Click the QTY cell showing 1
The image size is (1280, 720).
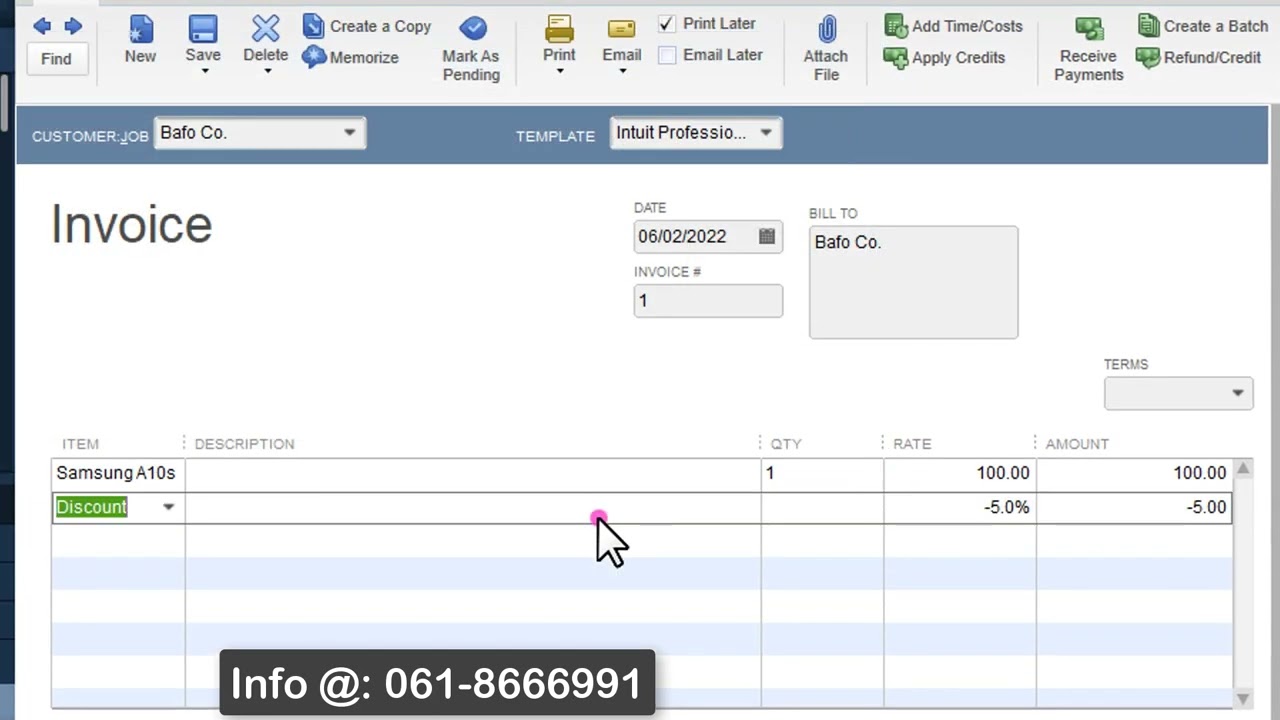pyautogui.click(x=822, y=473)
